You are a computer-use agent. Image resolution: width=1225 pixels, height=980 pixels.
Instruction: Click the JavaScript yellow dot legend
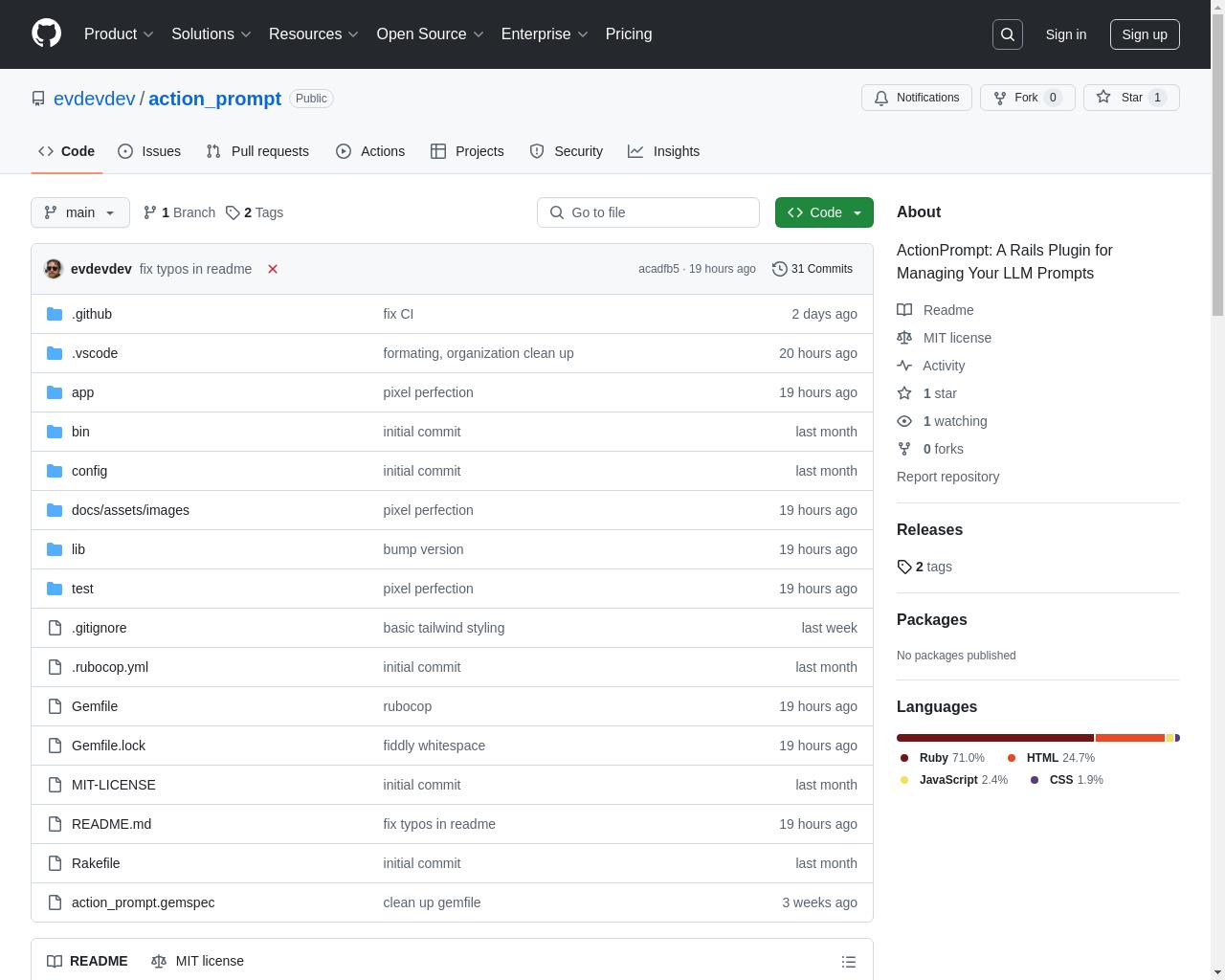pyautogui.click(x=904, y=780)
